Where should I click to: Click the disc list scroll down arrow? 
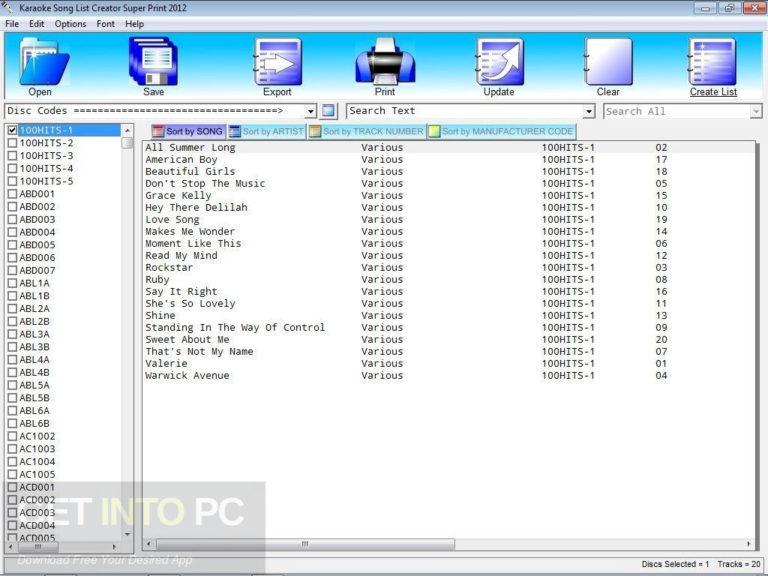127,534
